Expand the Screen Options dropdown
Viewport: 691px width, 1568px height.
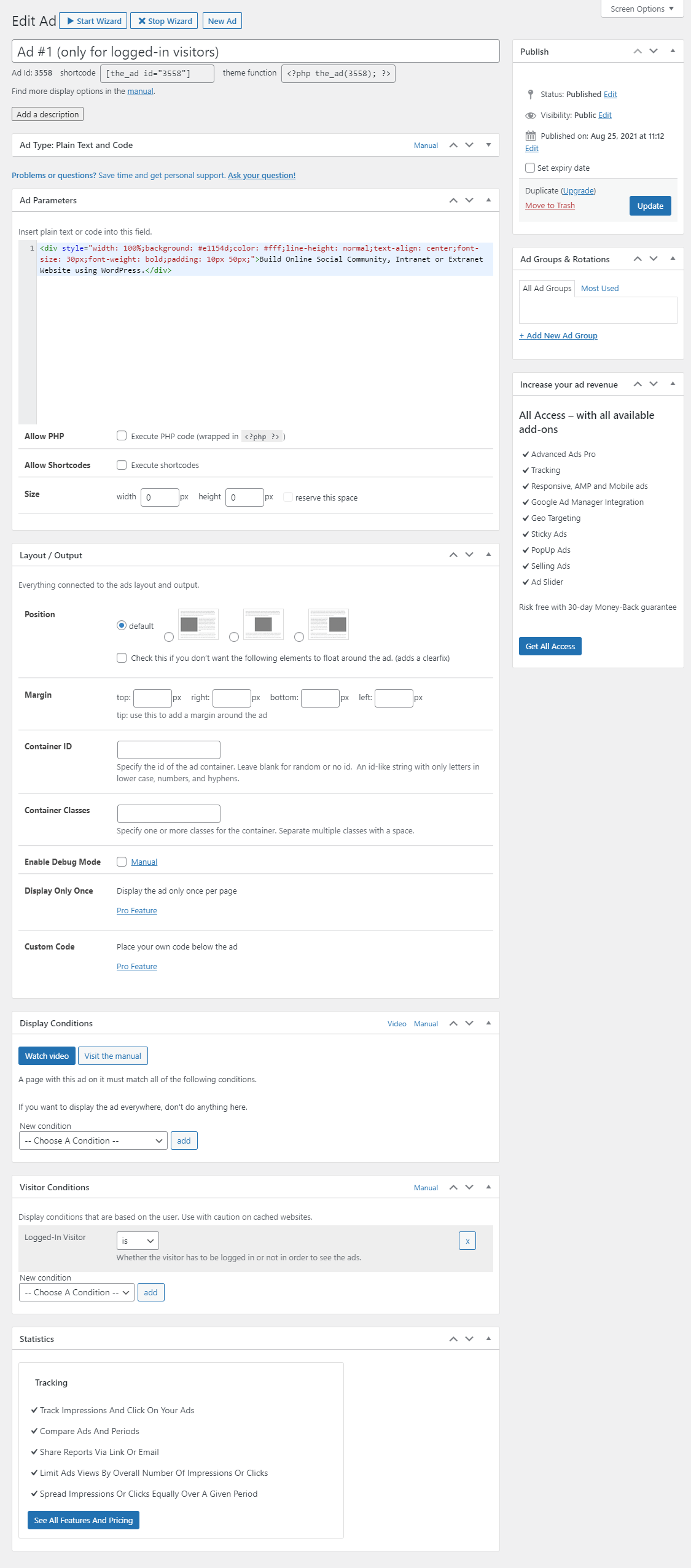pyautogui.click(x=641, y=9)
